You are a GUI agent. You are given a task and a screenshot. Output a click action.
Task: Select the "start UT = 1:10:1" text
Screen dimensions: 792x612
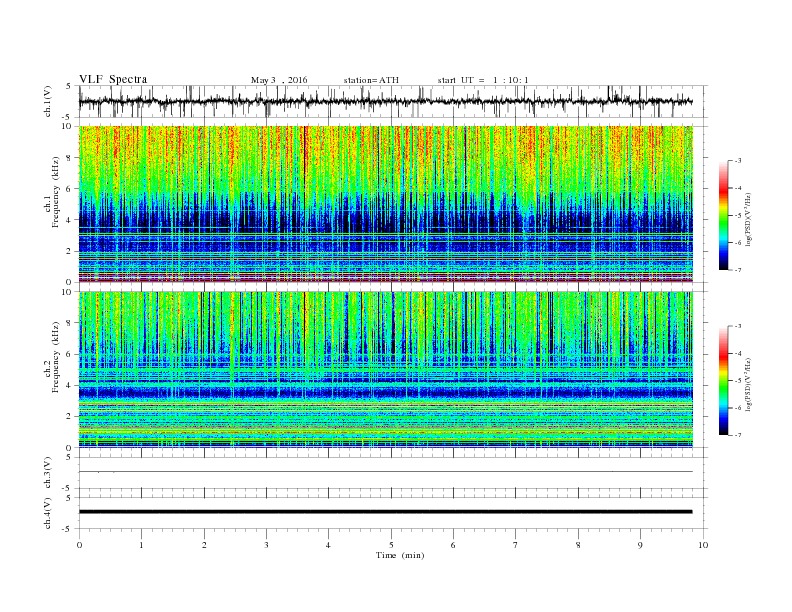(x=483, y=80)
